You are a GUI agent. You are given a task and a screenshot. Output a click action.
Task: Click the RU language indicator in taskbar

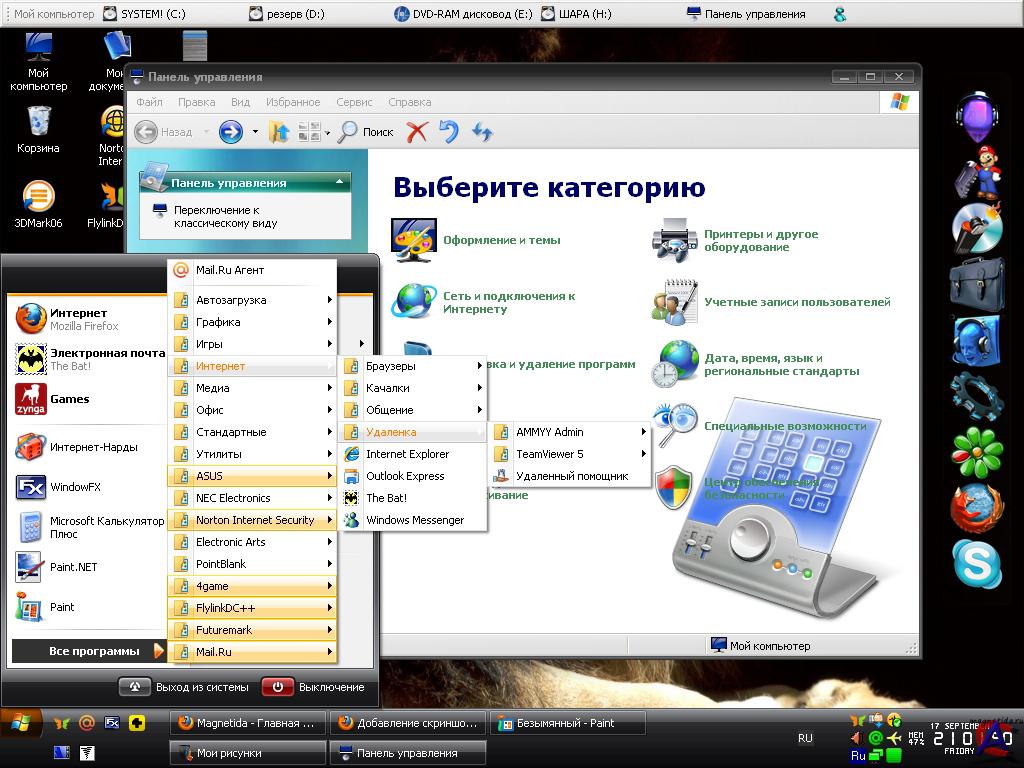(x=805, y=738)
